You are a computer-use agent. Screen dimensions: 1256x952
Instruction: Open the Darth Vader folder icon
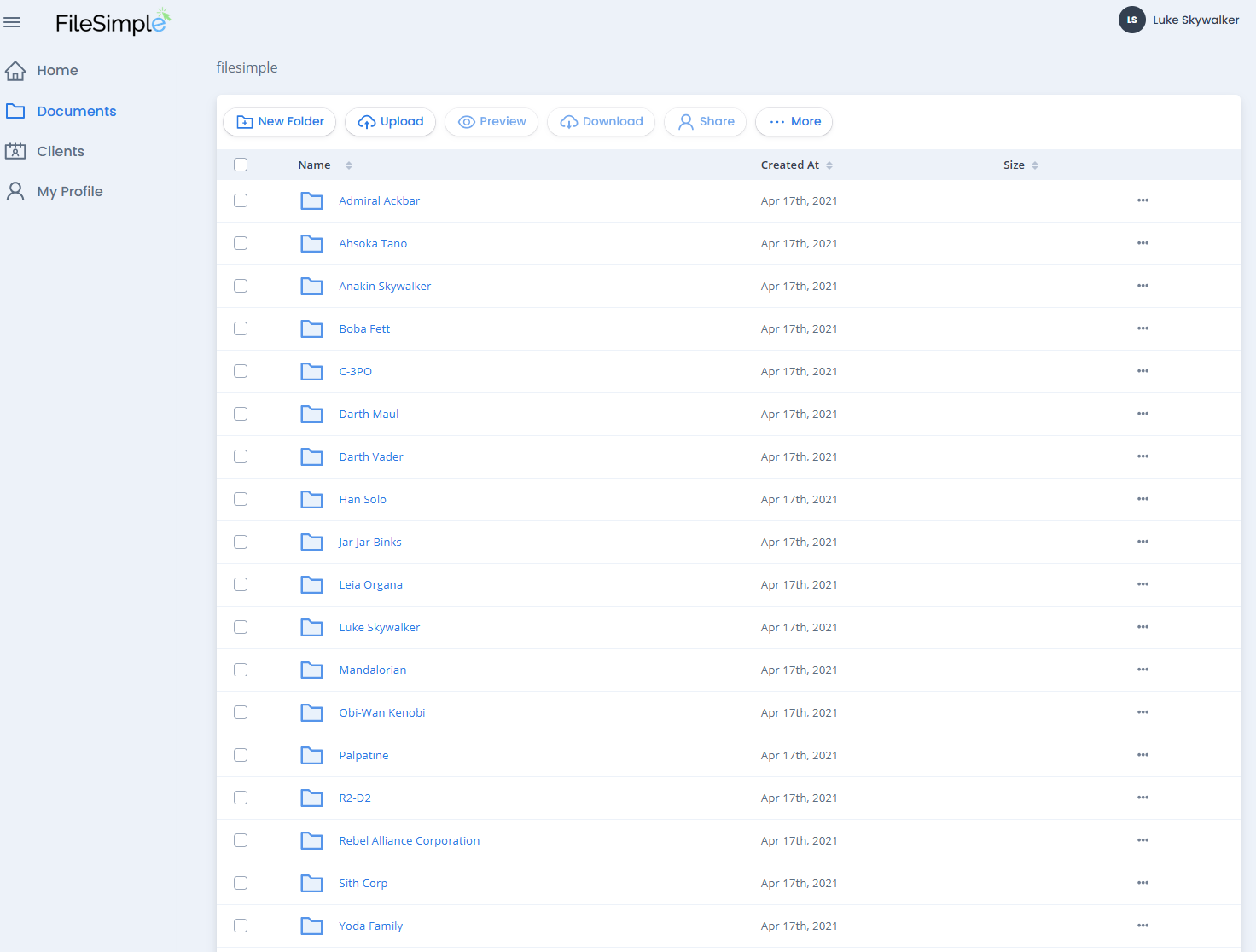pos(311,456)
